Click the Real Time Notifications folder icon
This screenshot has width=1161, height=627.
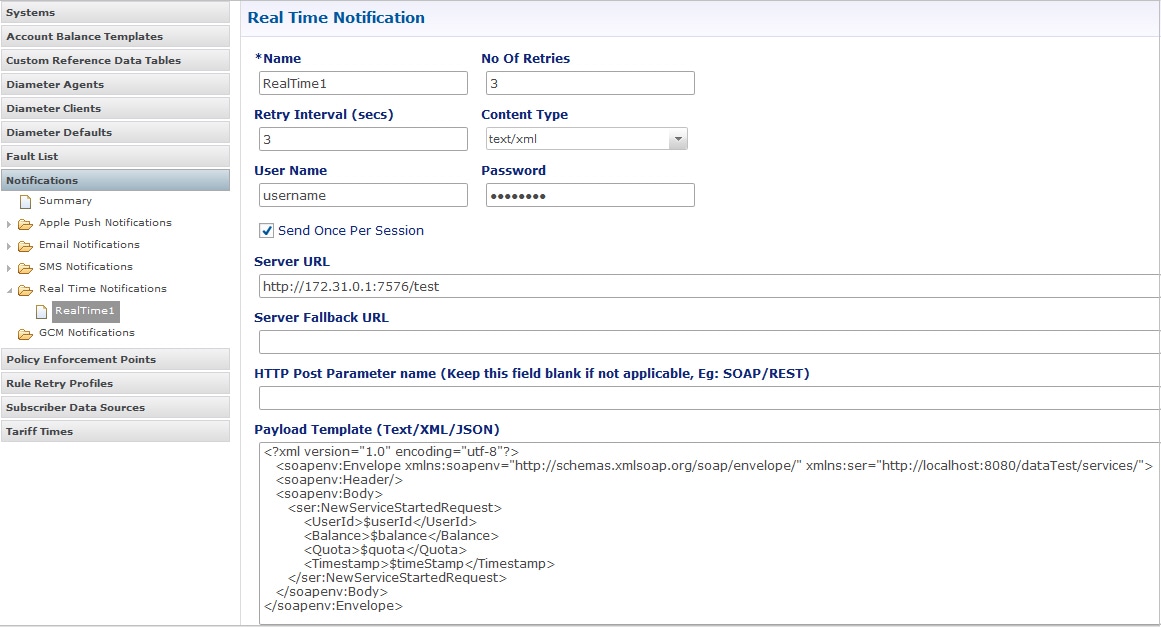click(25, 290)
